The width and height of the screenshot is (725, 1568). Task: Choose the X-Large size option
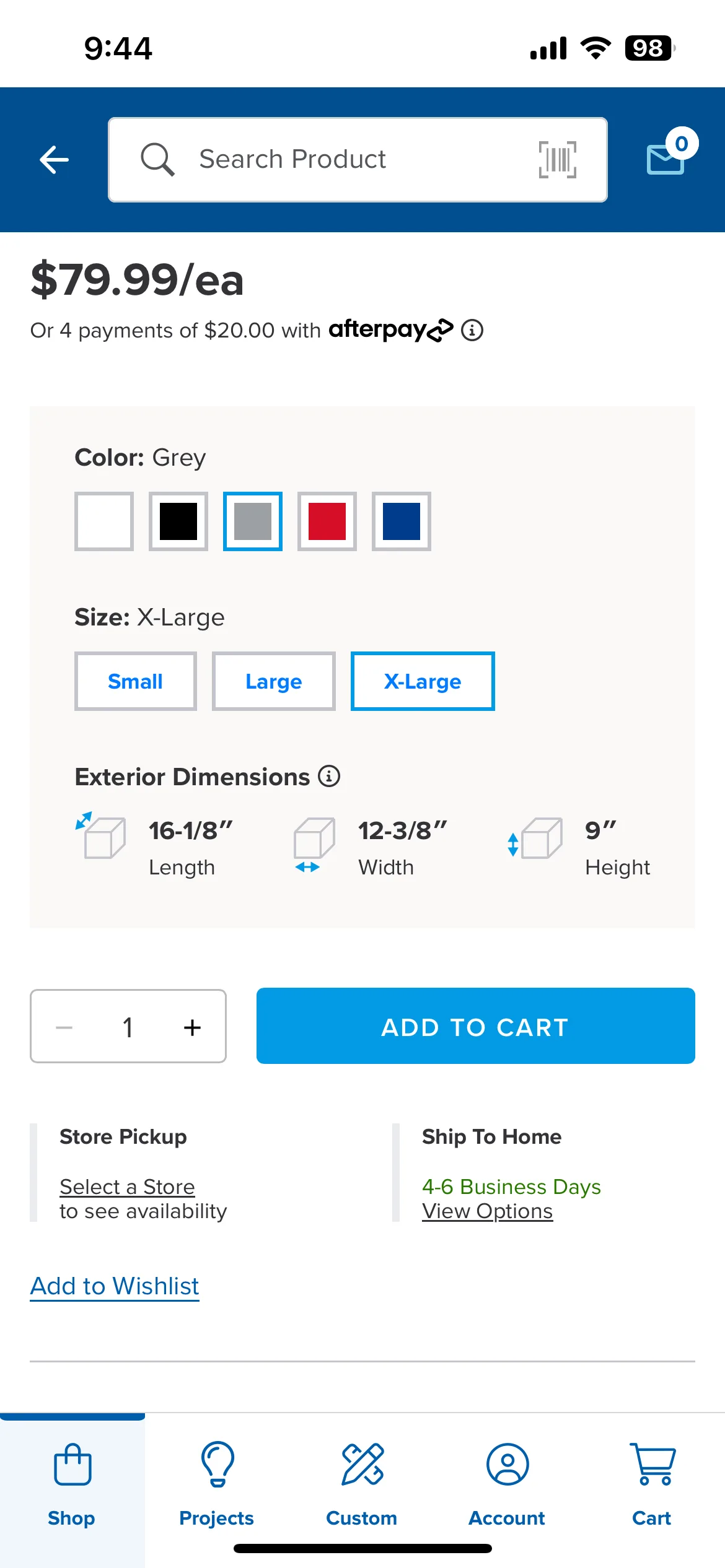point(423,681)
